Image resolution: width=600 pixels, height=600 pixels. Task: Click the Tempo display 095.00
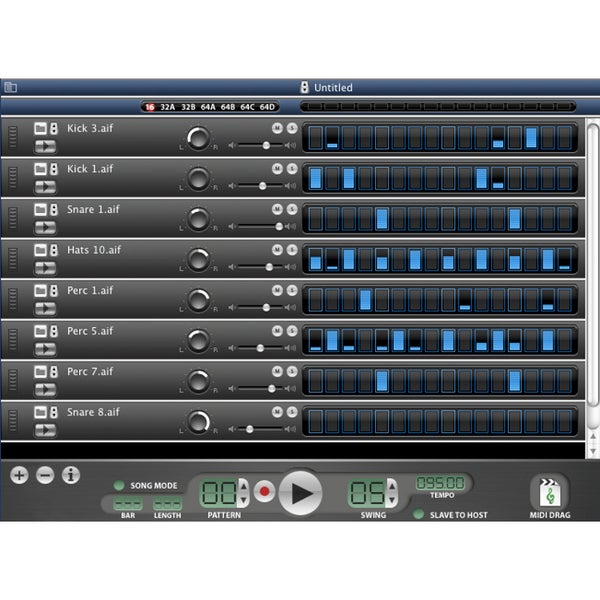[x=440, y=483]
